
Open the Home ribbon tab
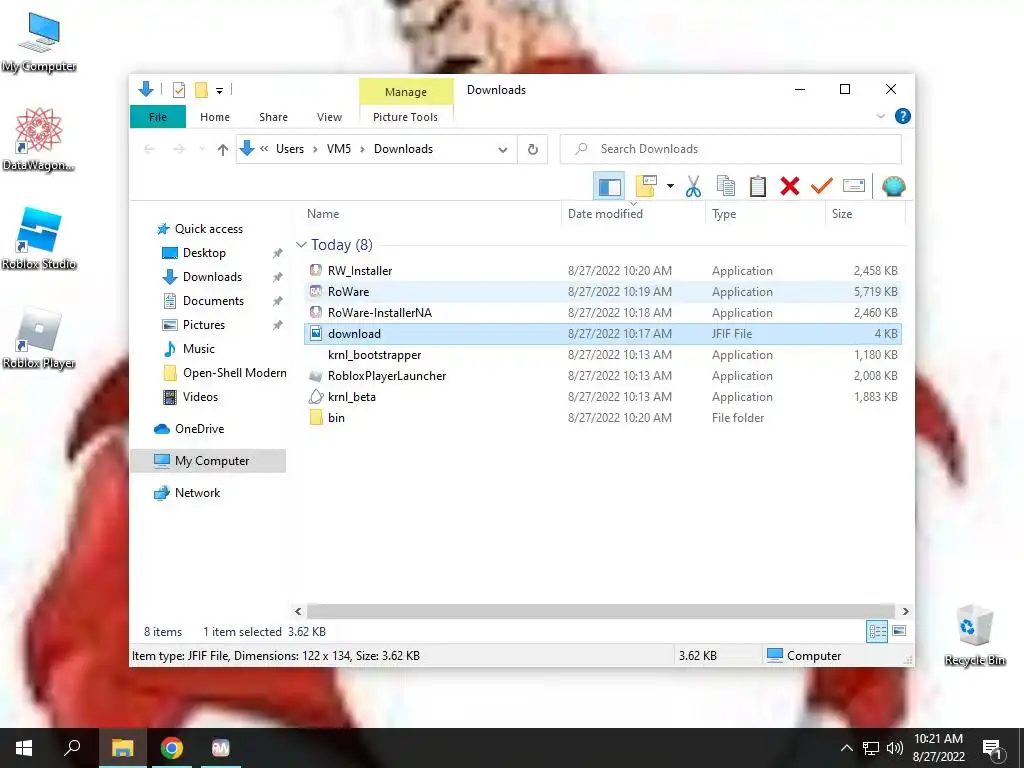pos(215,117)
